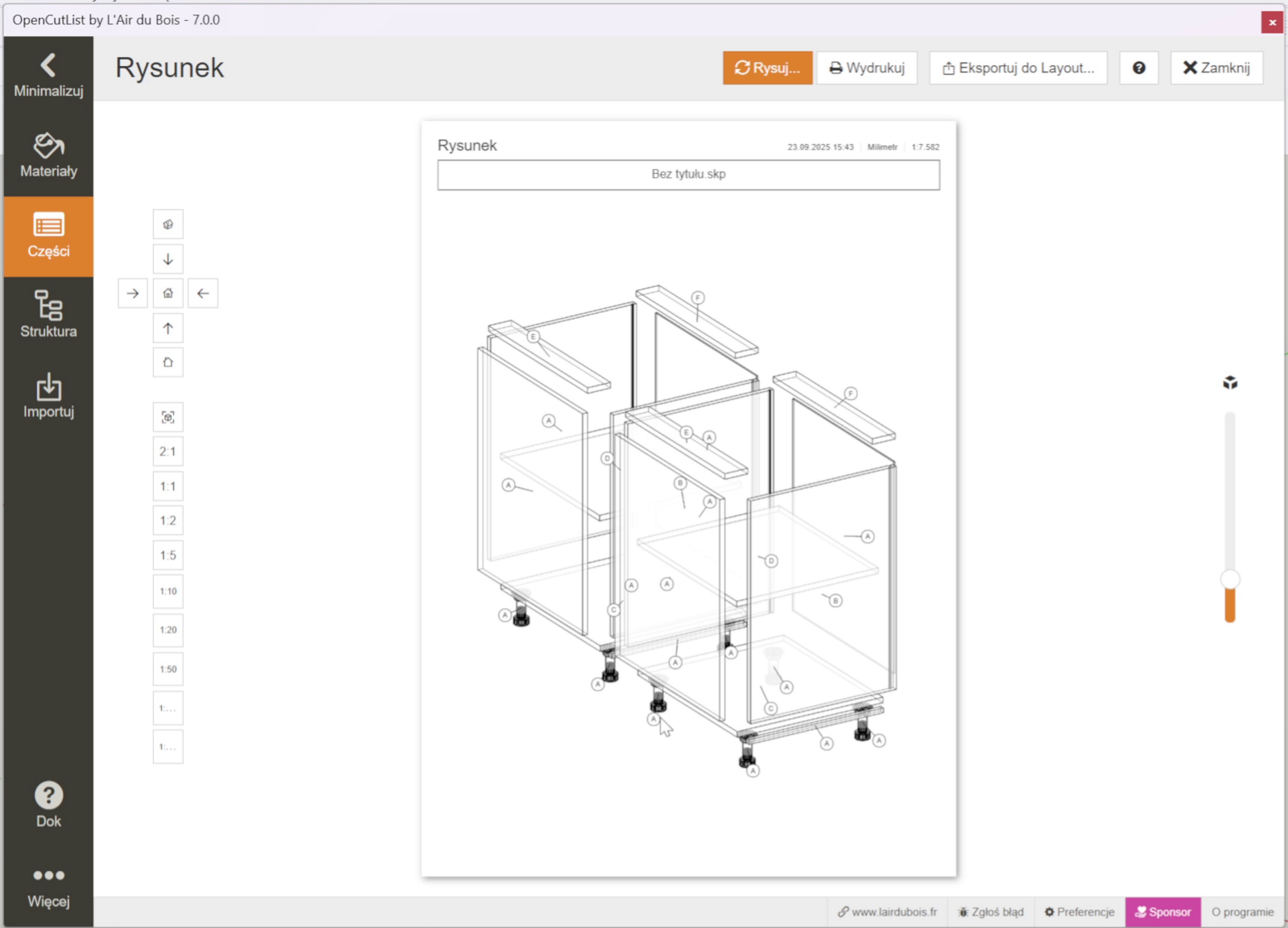Switch to the Struktura tab
The height and width of the screenshot is (928, 1288).
(x=48, y=316)
